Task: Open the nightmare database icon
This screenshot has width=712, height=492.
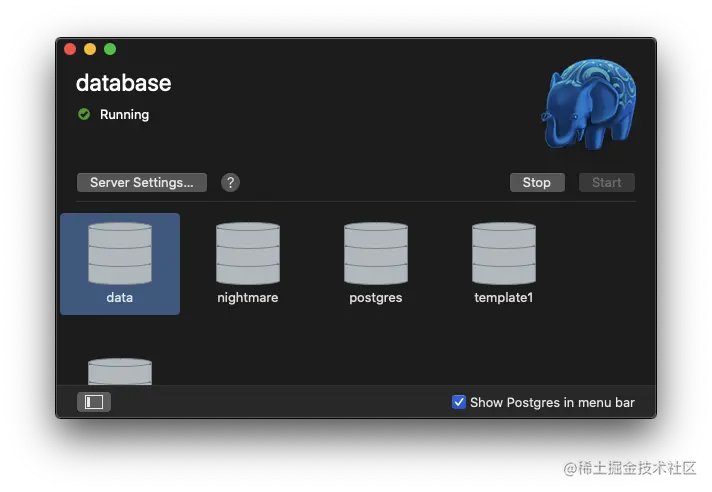Action: point(248,253)
